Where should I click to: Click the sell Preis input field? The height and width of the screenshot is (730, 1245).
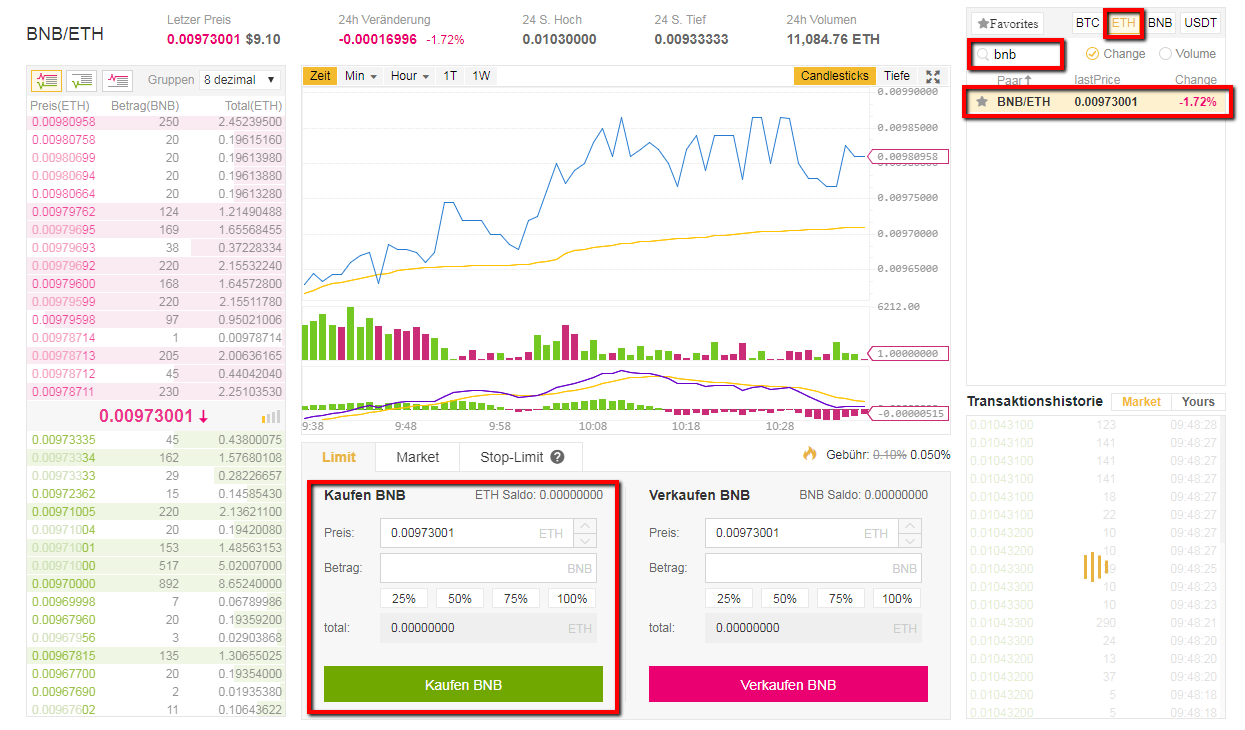[803, 533]
